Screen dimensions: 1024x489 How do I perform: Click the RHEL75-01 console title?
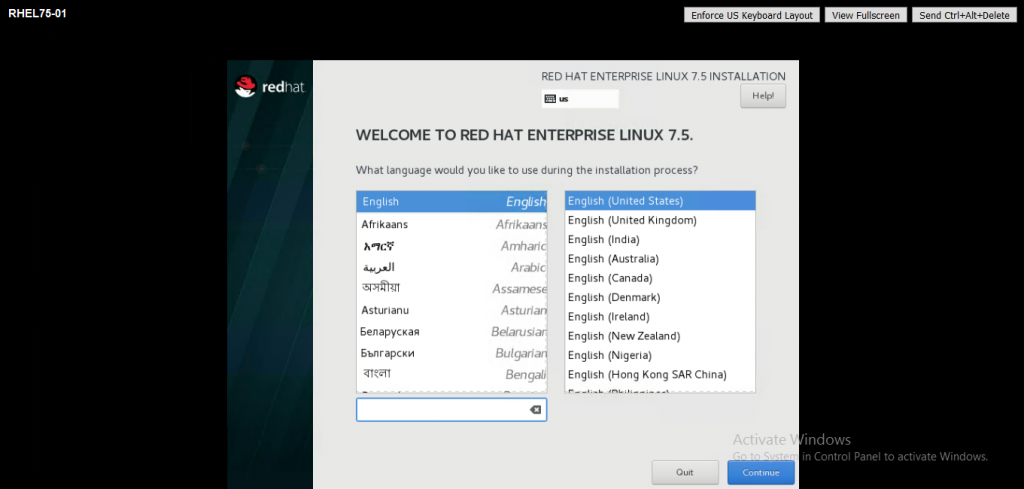click(x=37, y=13)
